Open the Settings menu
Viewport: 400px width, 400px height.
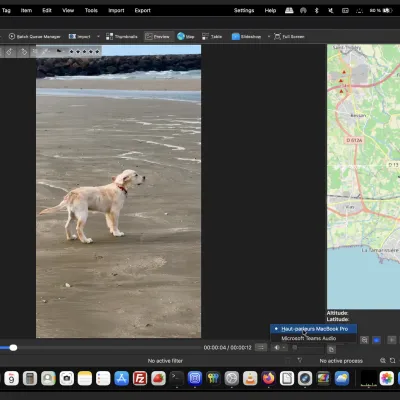click(x=244, y=10)
